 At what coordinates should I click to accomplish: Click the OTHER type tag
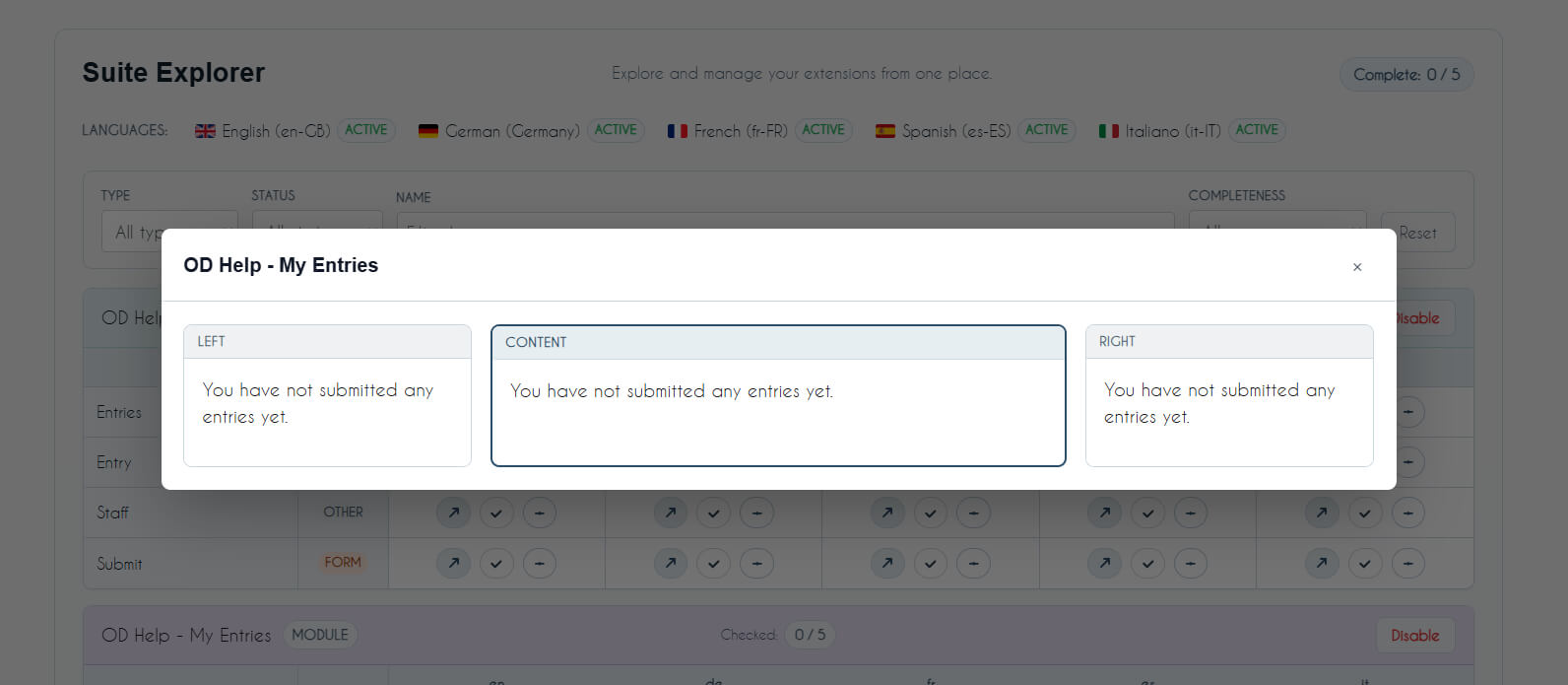click(x=343, y=513)
